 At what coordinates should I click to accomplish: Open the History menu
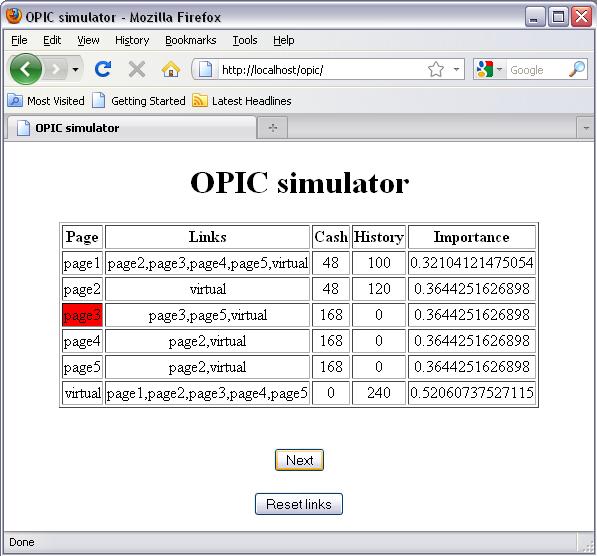pyautogui.click(x=132, y=40)
